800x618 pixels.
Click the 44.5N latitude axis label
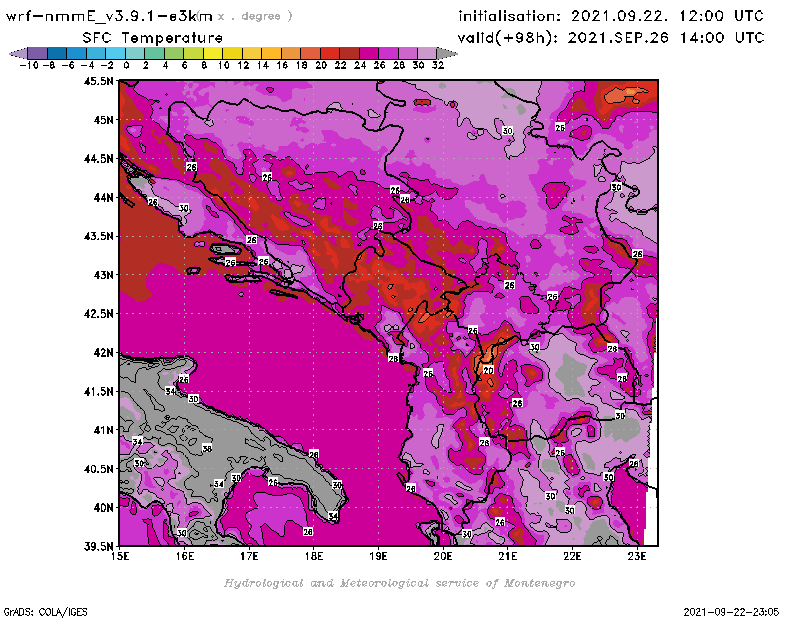click(x=98, y=159)
